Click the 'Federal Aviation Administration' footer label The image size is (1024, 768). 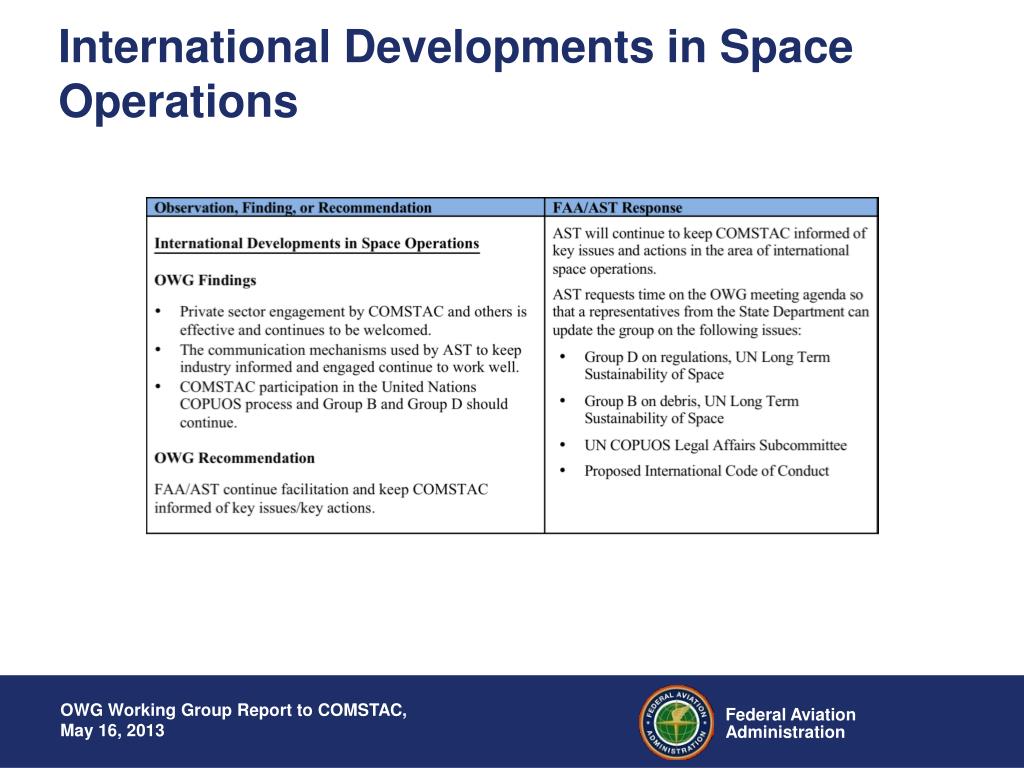790,723
